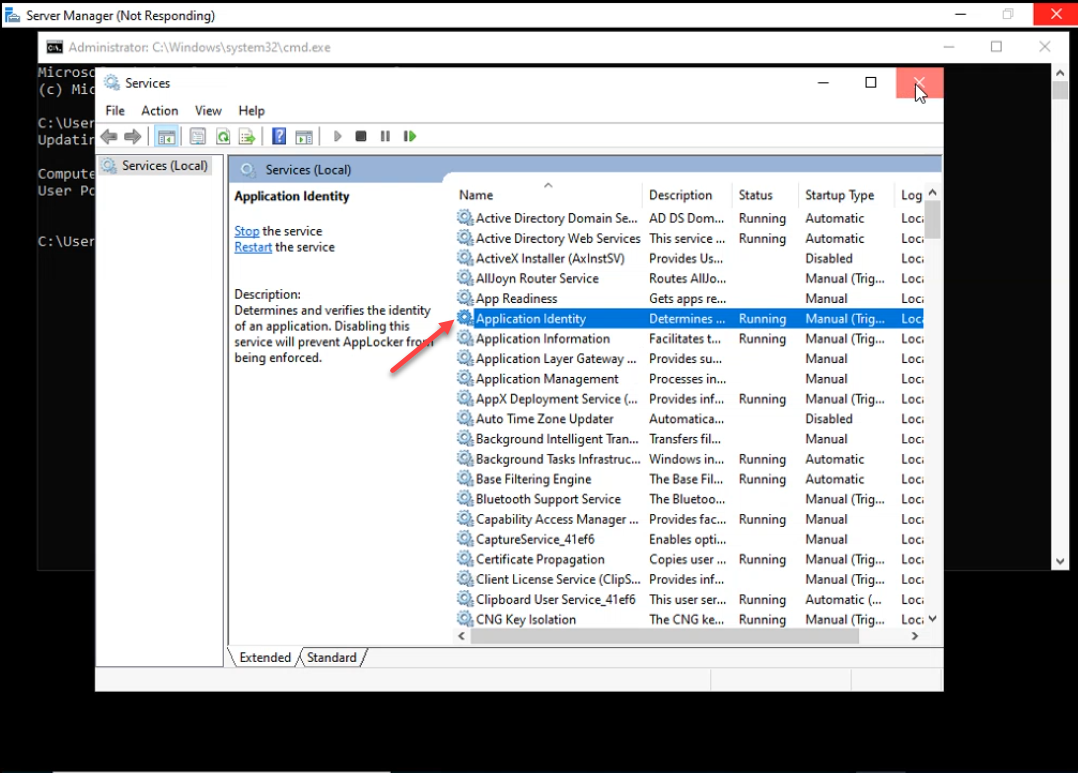Close the Services window
Screen dimensions: 1078x773
coord(919,83)
